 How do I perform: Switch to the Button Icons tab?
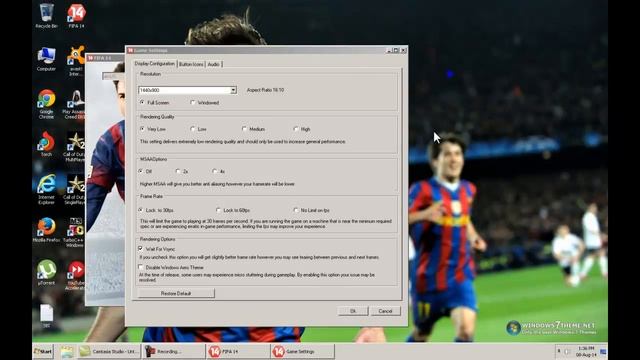[x=191, y=64]
